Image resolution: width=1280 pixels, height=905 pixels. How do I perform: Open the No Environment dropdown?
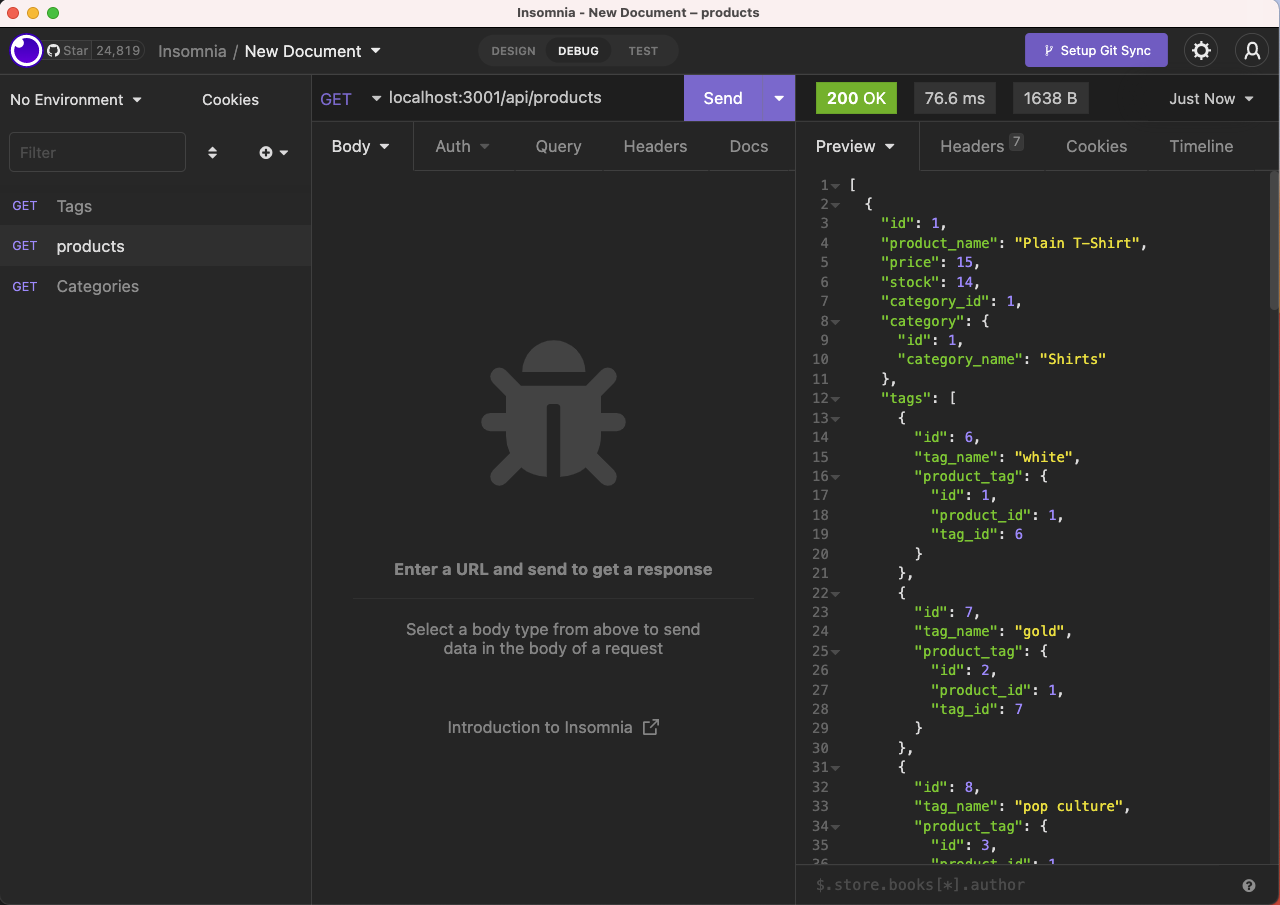pos(76,100)
